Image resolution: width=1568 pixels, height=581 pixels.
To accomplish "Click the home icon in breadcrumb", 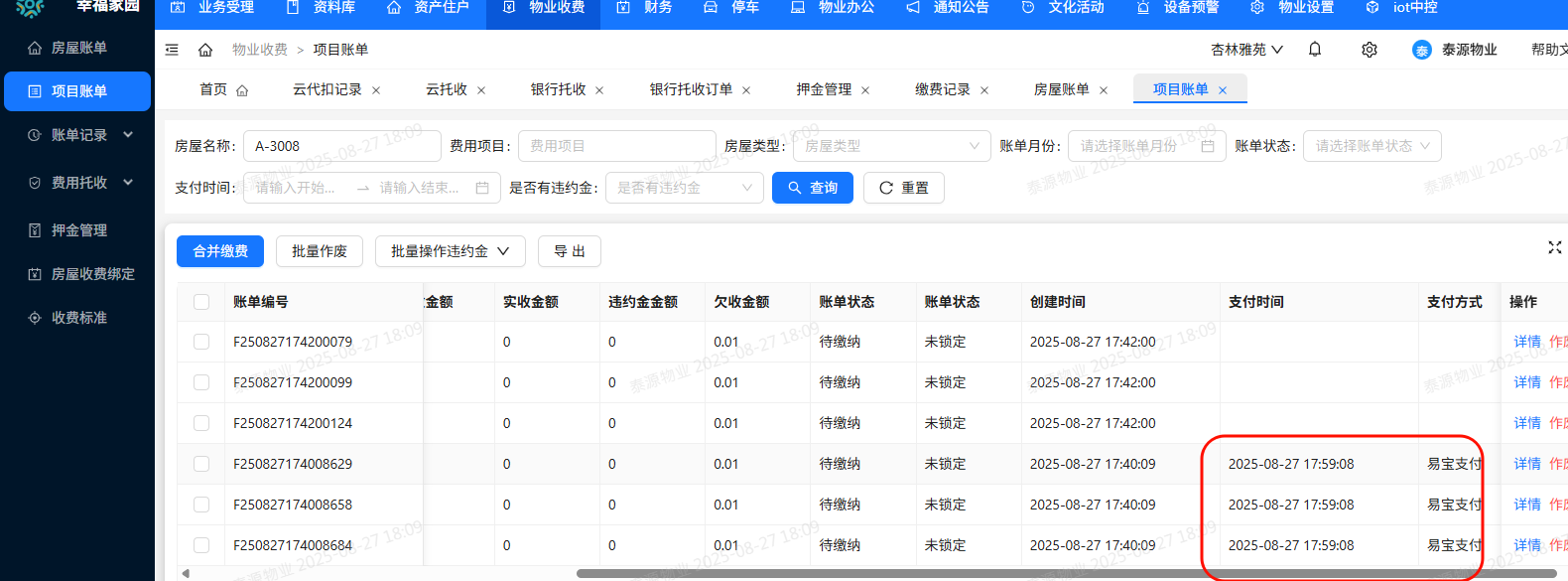I will click(x=205, y=50).
